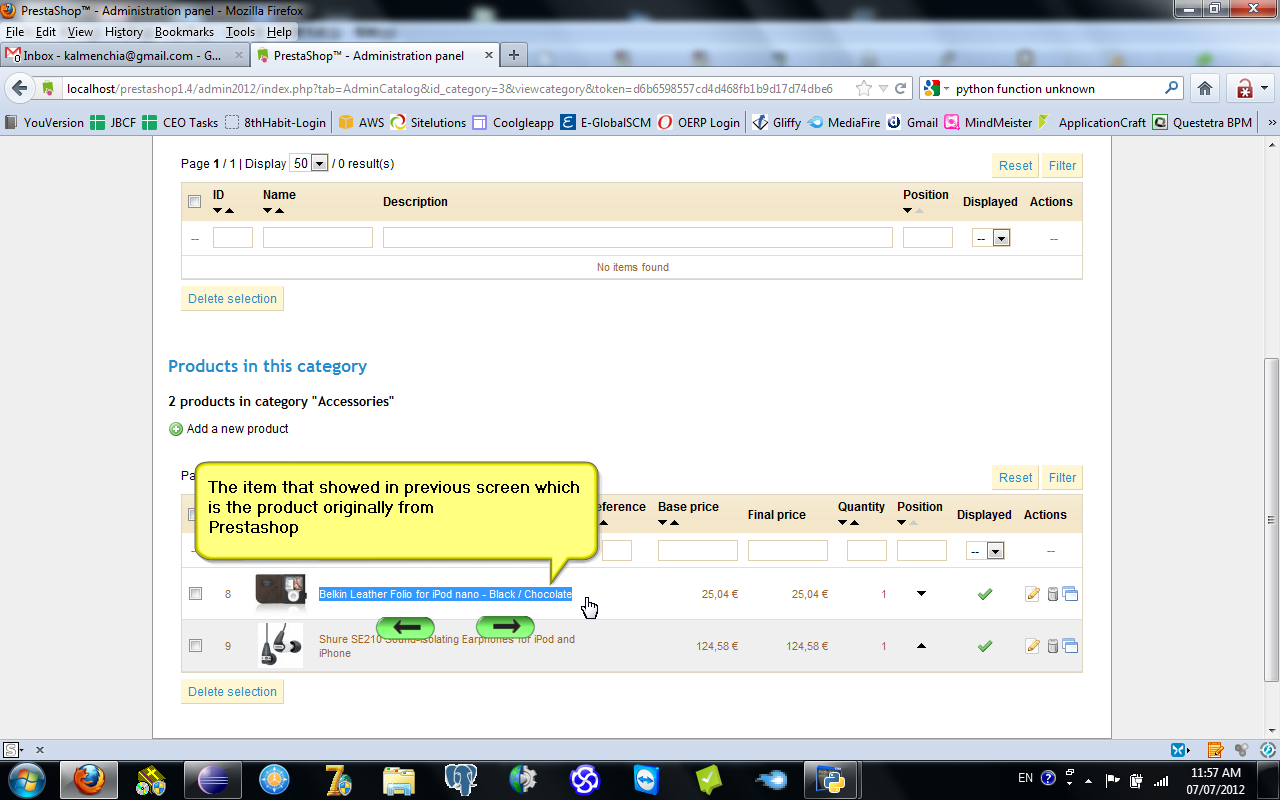Open search engine selector dropdown in search bar
This screenshot has height=800, width=1280.
click(937, 88)
